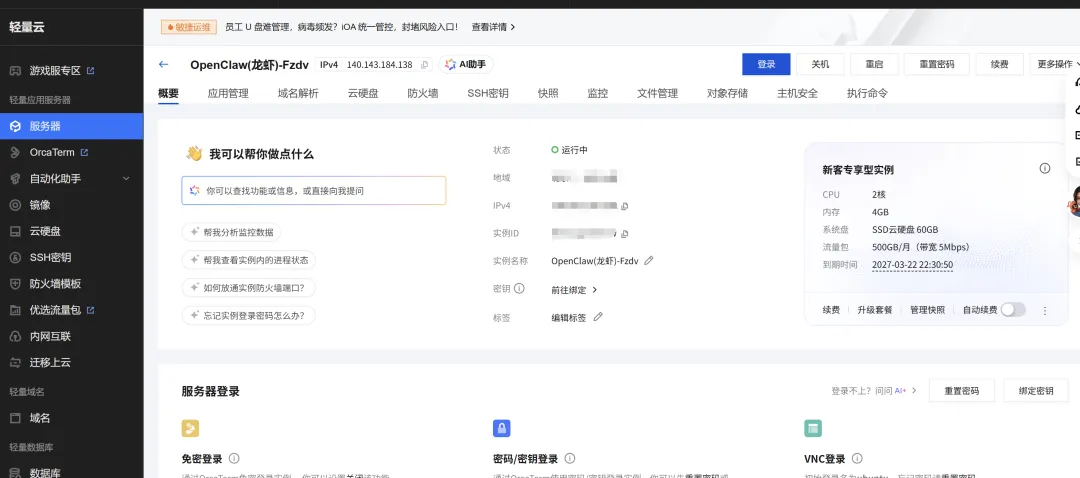
Task: Open the three-dot menu in instance card
Action: pos(1045,311)
